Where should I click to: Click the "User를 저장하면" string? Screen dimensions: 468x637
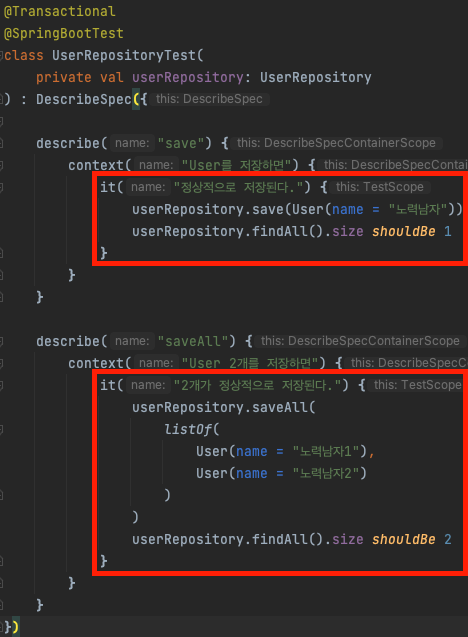point(236,165)
